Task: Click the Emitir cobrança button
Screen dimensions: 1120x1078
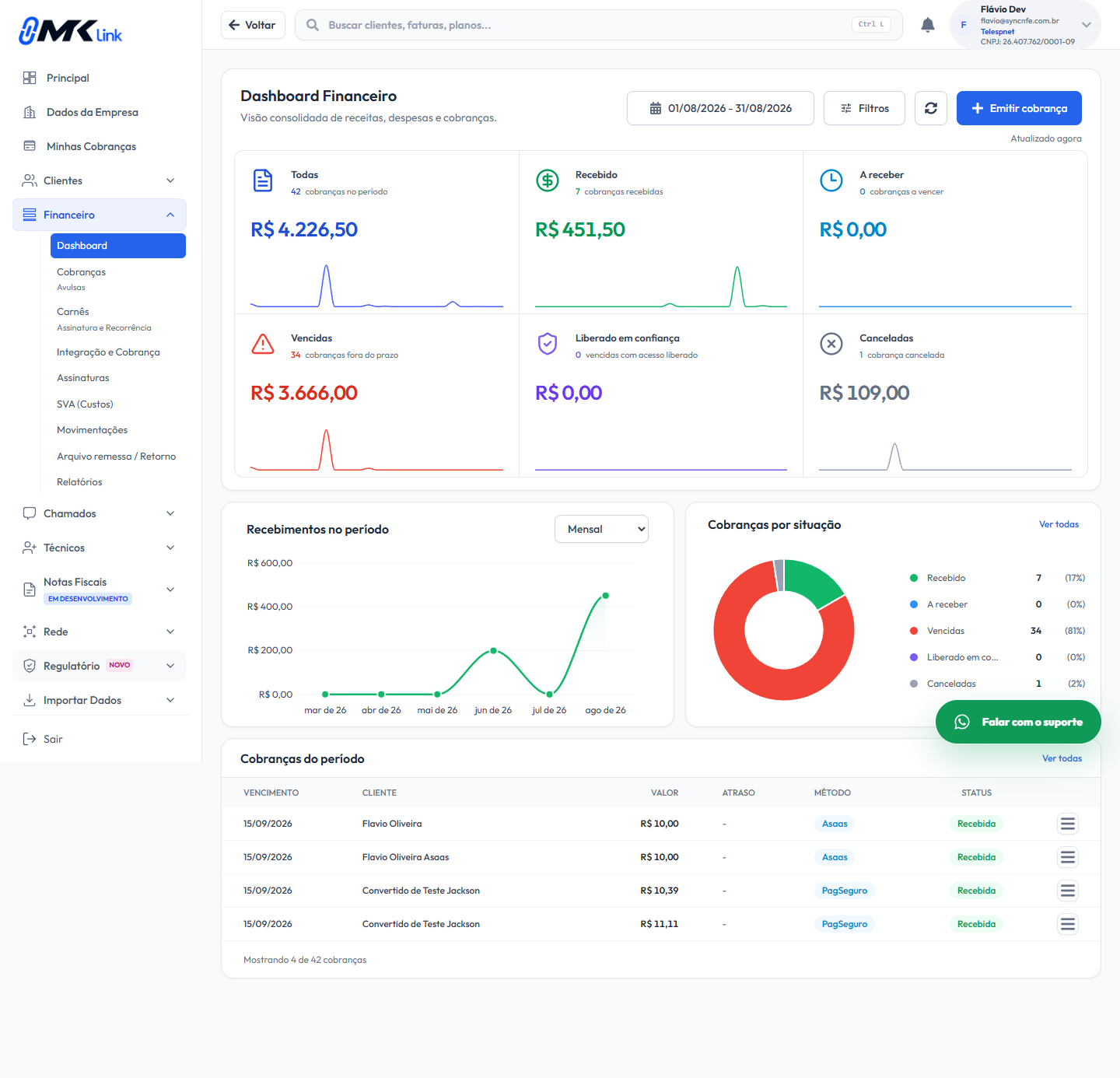Action: [x=1019, y=108]
